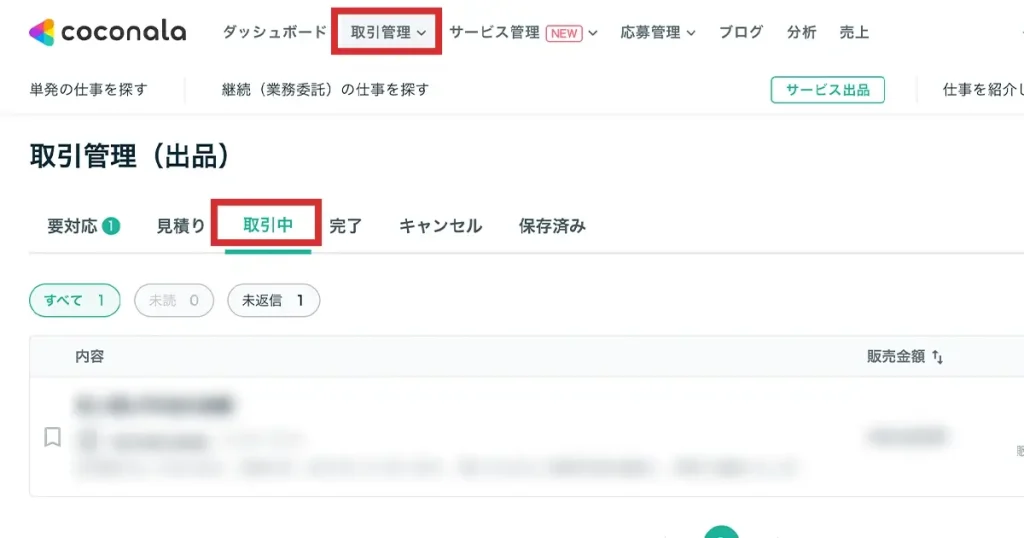Click the NEW badge beside サービス管理
Image resolution: width=1024 pixels, height=538 pixels.
564,33
